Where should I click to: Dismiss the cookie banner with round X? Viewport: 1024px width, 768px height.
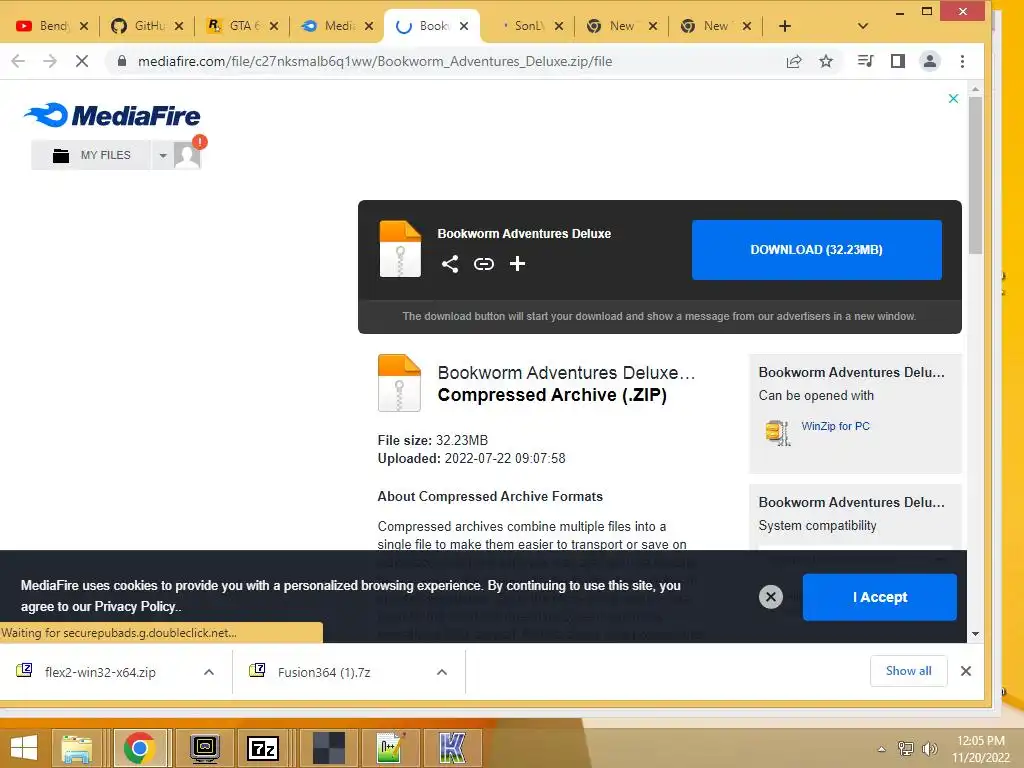771,596
